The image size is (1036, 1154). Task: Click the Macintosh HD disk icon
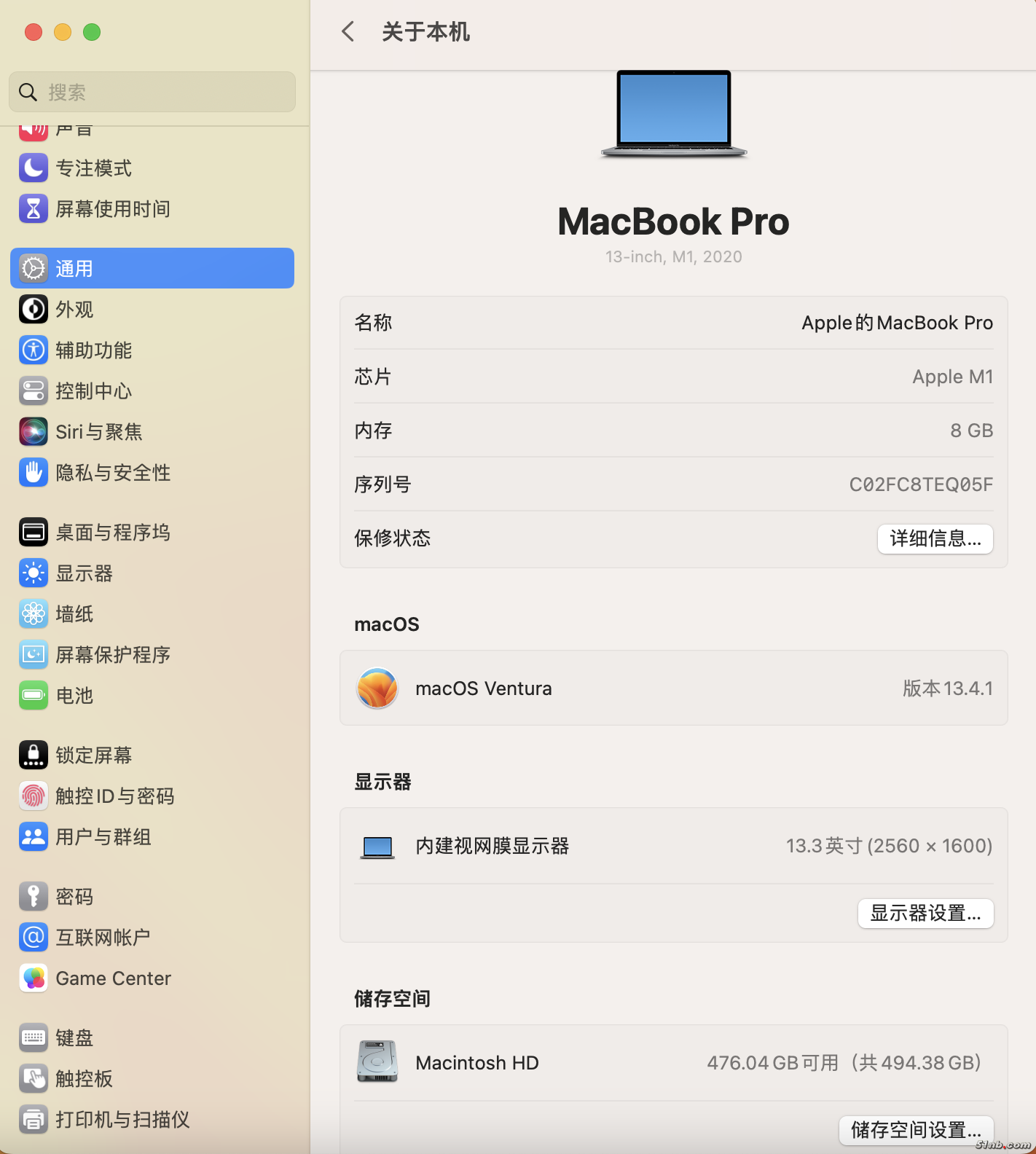(377, 1062)
